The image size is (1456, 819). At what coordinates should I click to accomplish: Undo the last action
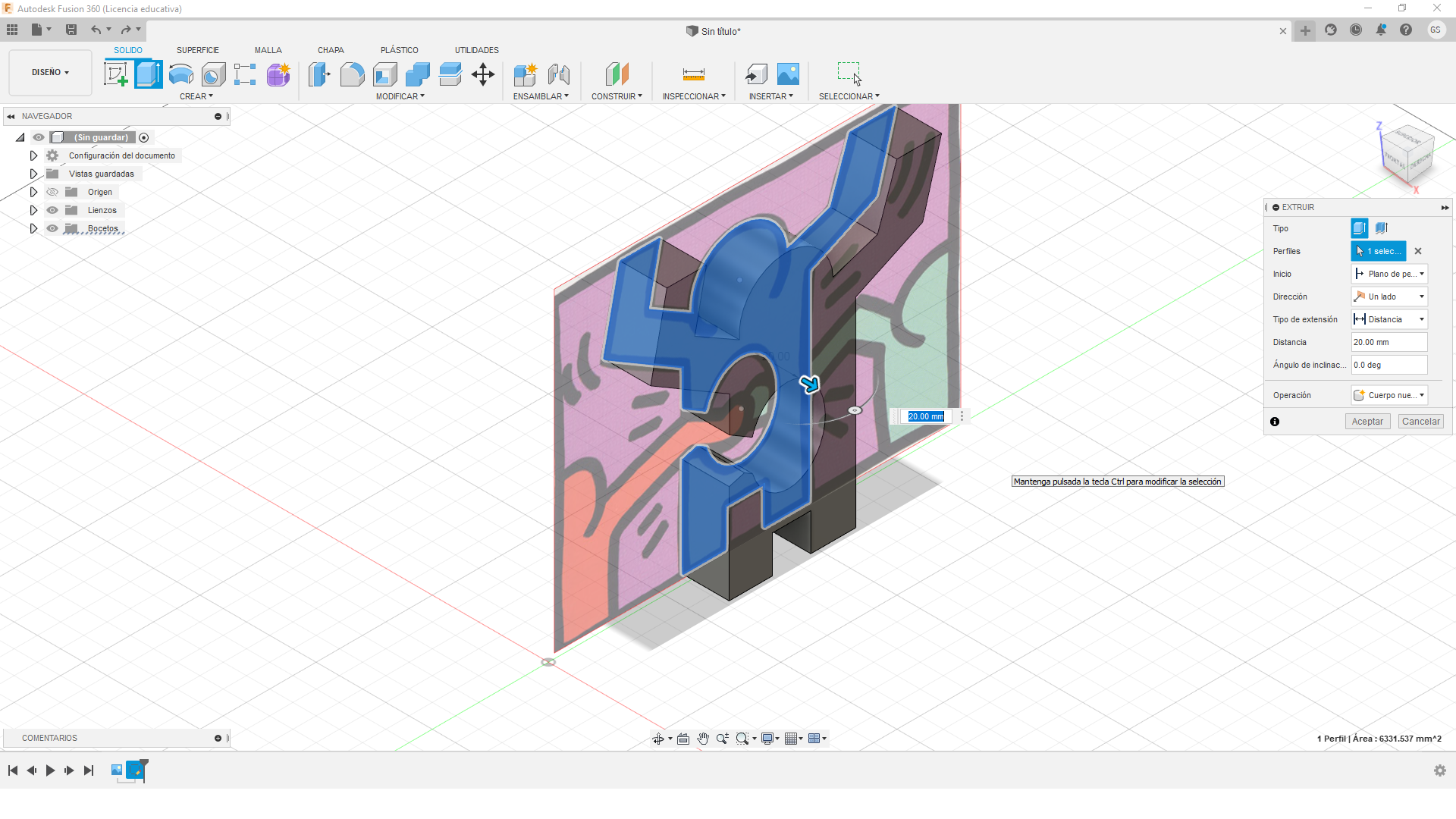(x=96, y=30)
